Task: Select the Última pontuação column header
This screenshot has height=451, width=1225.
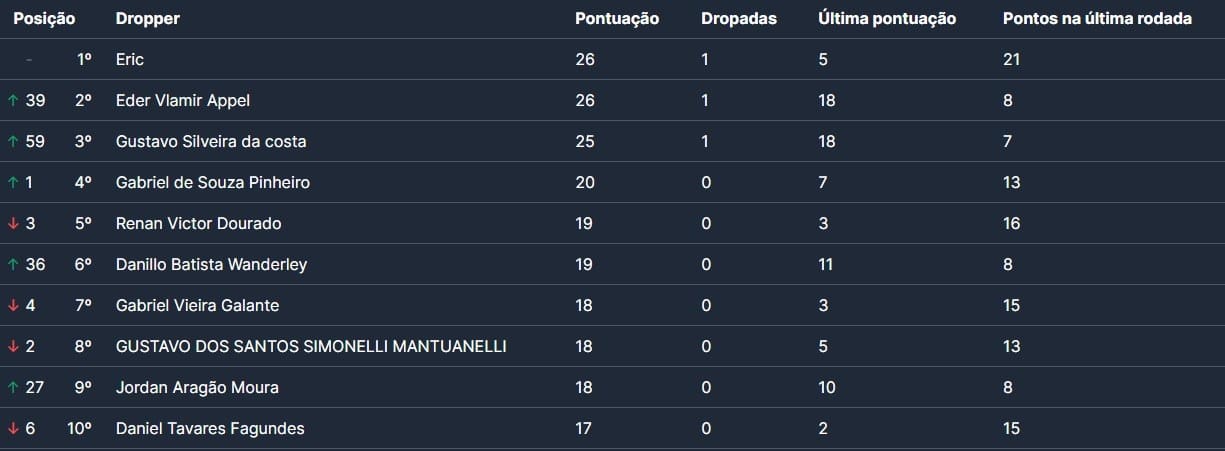Action: (x=887, y=19)
